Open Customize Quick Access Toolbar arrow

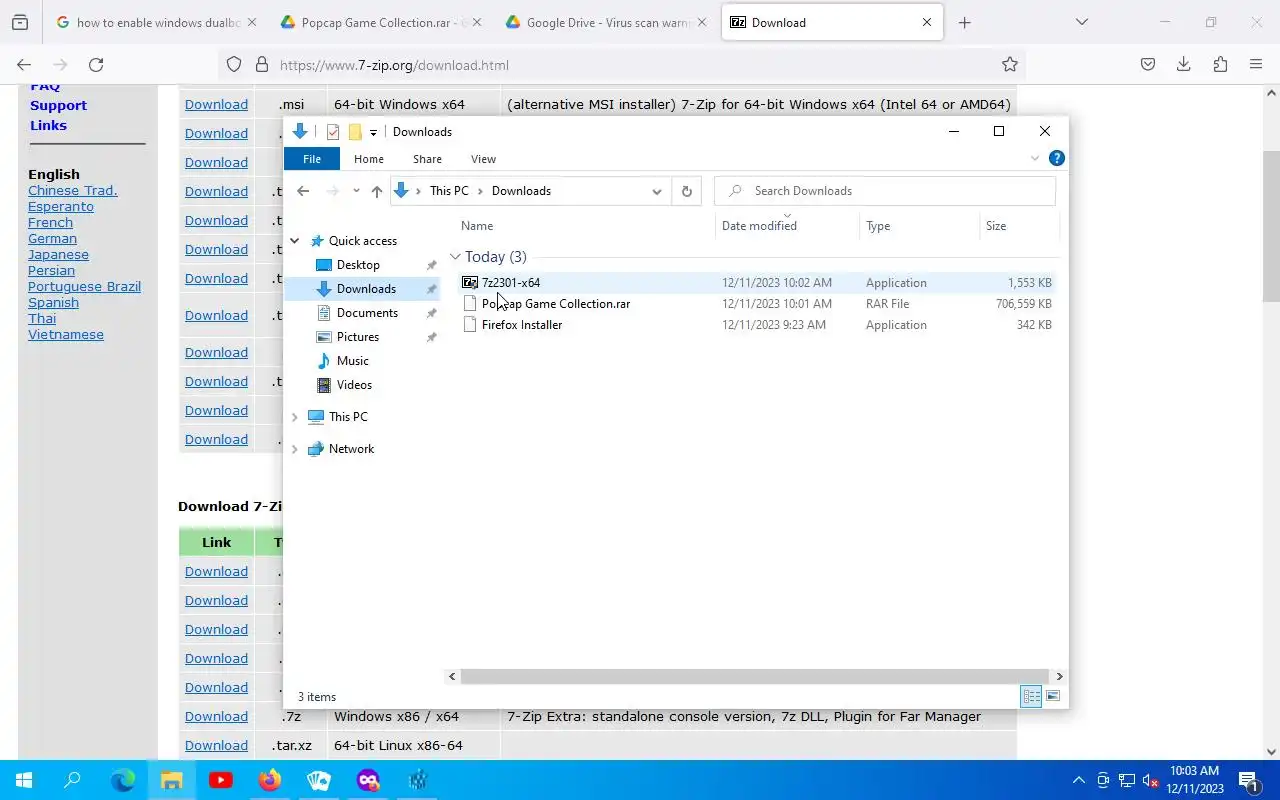[x=373, y=132]
